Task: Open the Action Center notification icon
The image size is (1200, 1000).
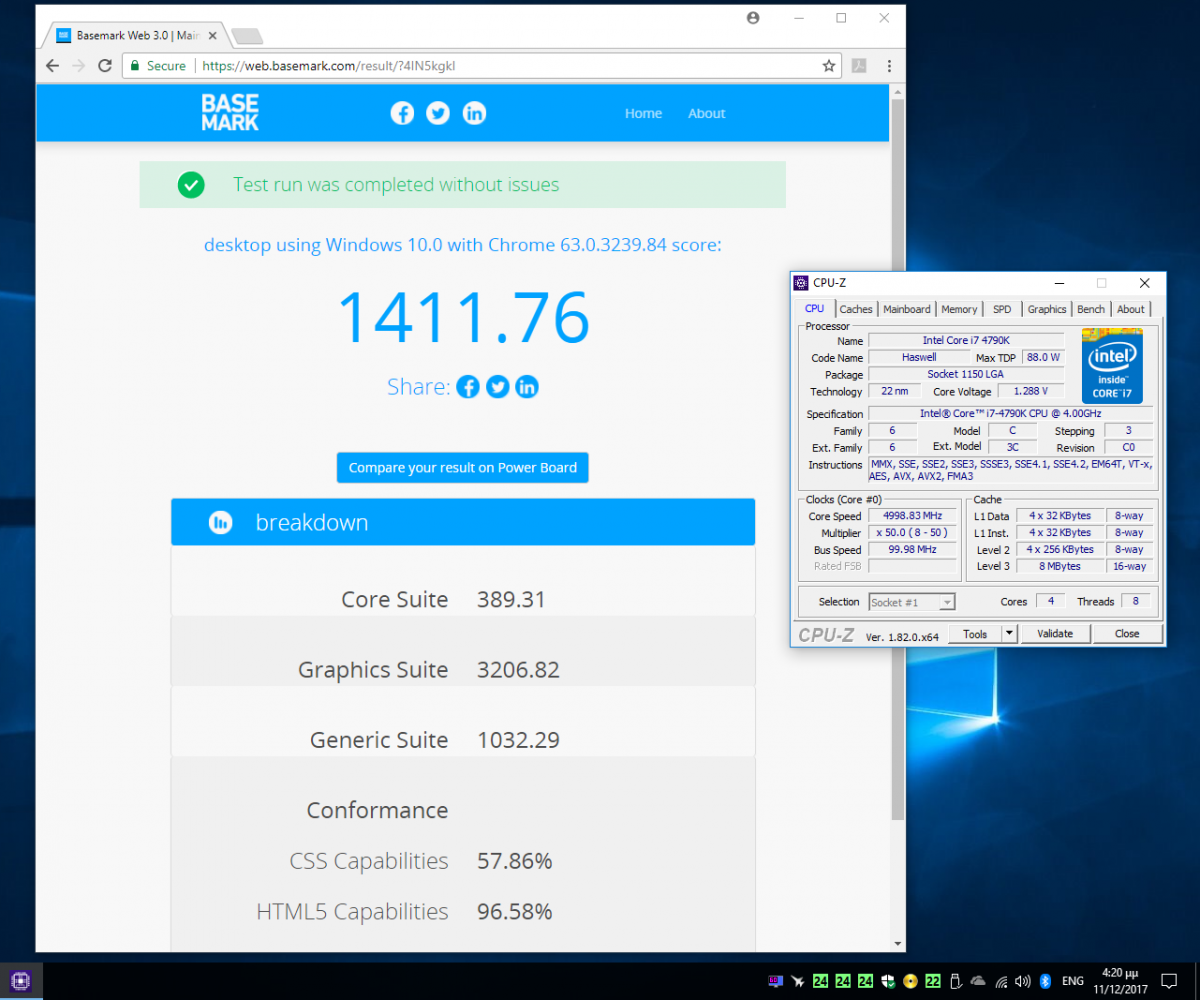Action: (1168, 980)
